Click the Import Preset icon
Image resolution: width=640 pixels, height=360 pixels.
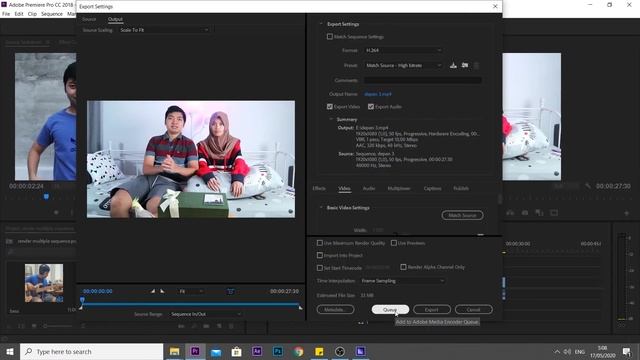[x=465, y=65]
